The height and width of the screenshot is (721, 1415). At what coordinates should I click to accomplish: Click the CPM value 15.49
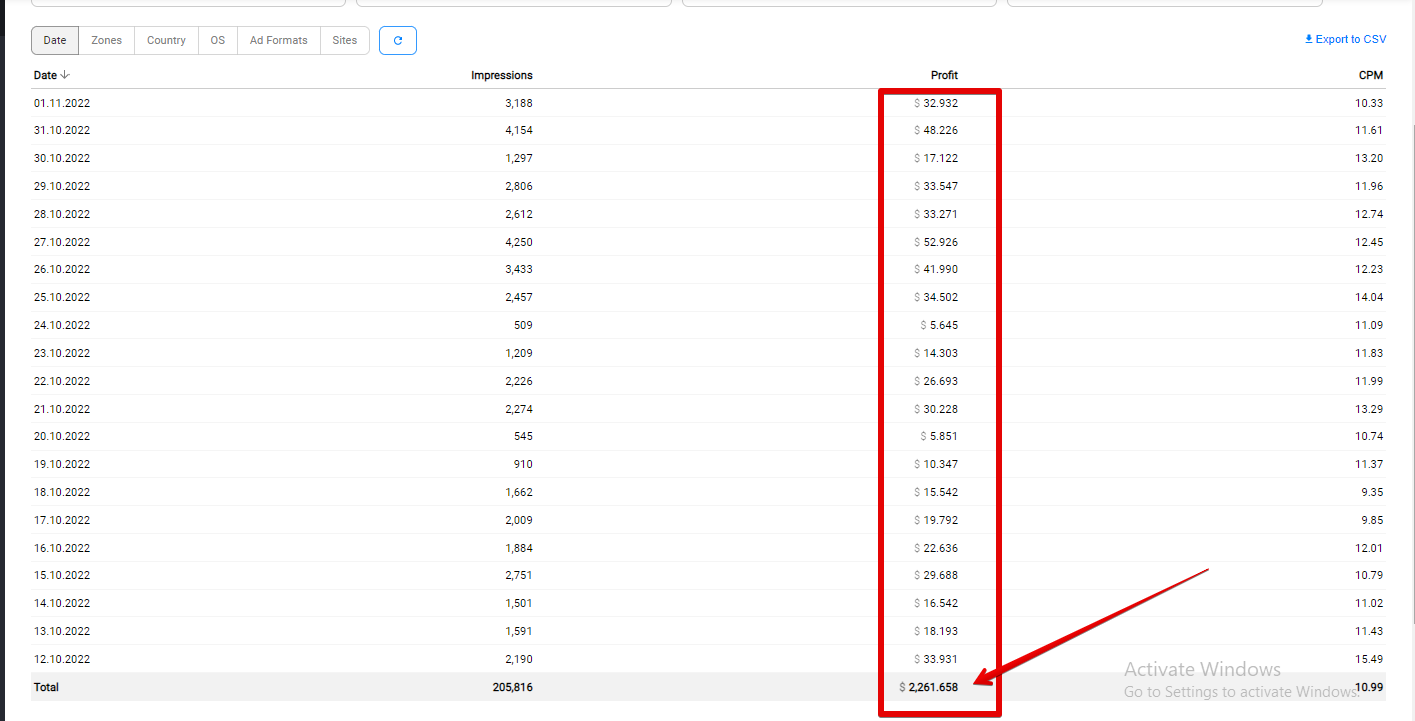click(1368, 659)
